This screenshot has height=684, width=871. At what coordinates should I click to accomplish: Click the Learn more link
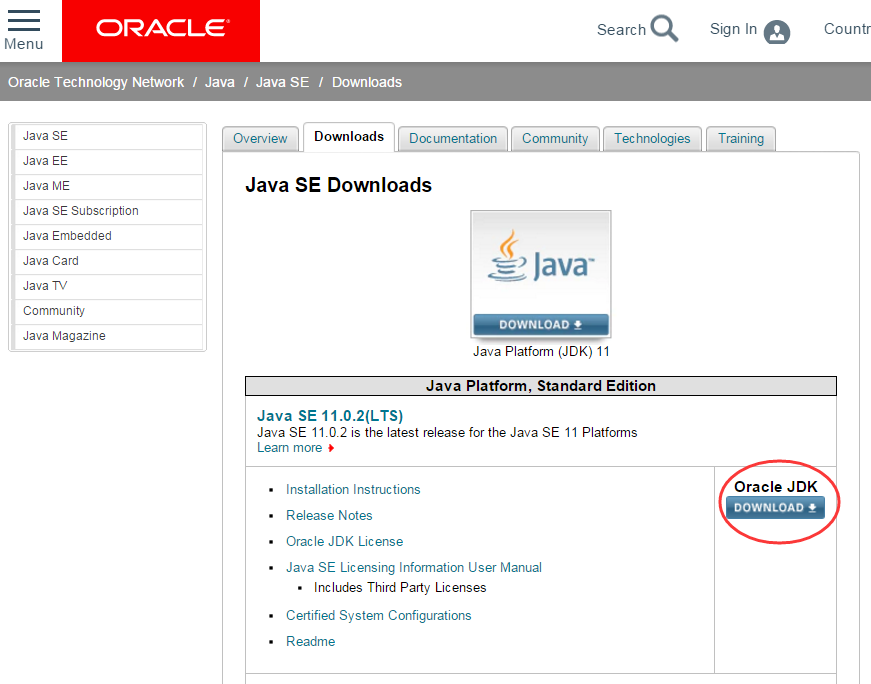(x=289, y=448)
